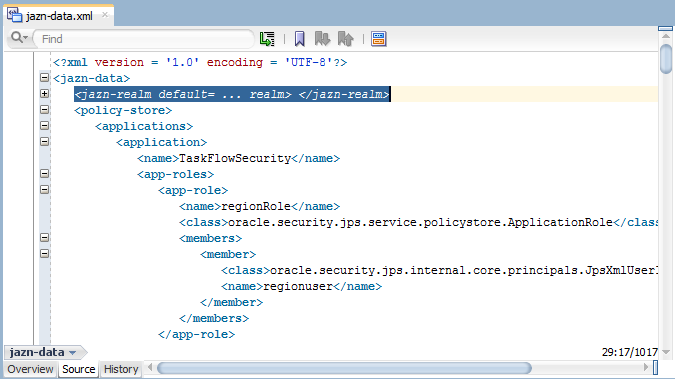The width and height of the screenshot is (675, 379).
Task: Click the vertical split handle right of the horizontal scrollbar
Action: click(655, 367)
